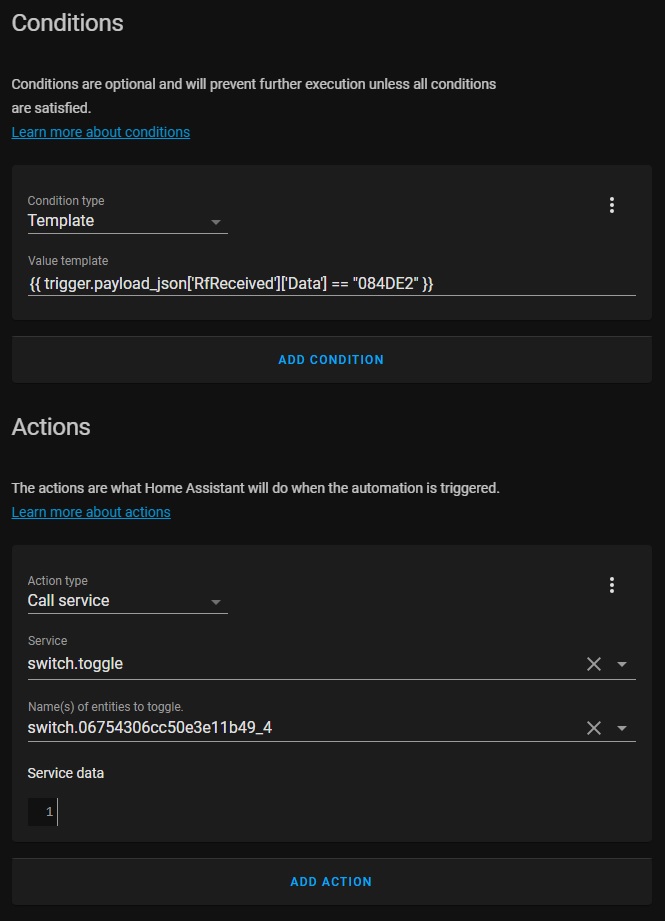Open the condition's three-dot overflow menu
This screenshot has height=921, width=665.
click(612, 205)
